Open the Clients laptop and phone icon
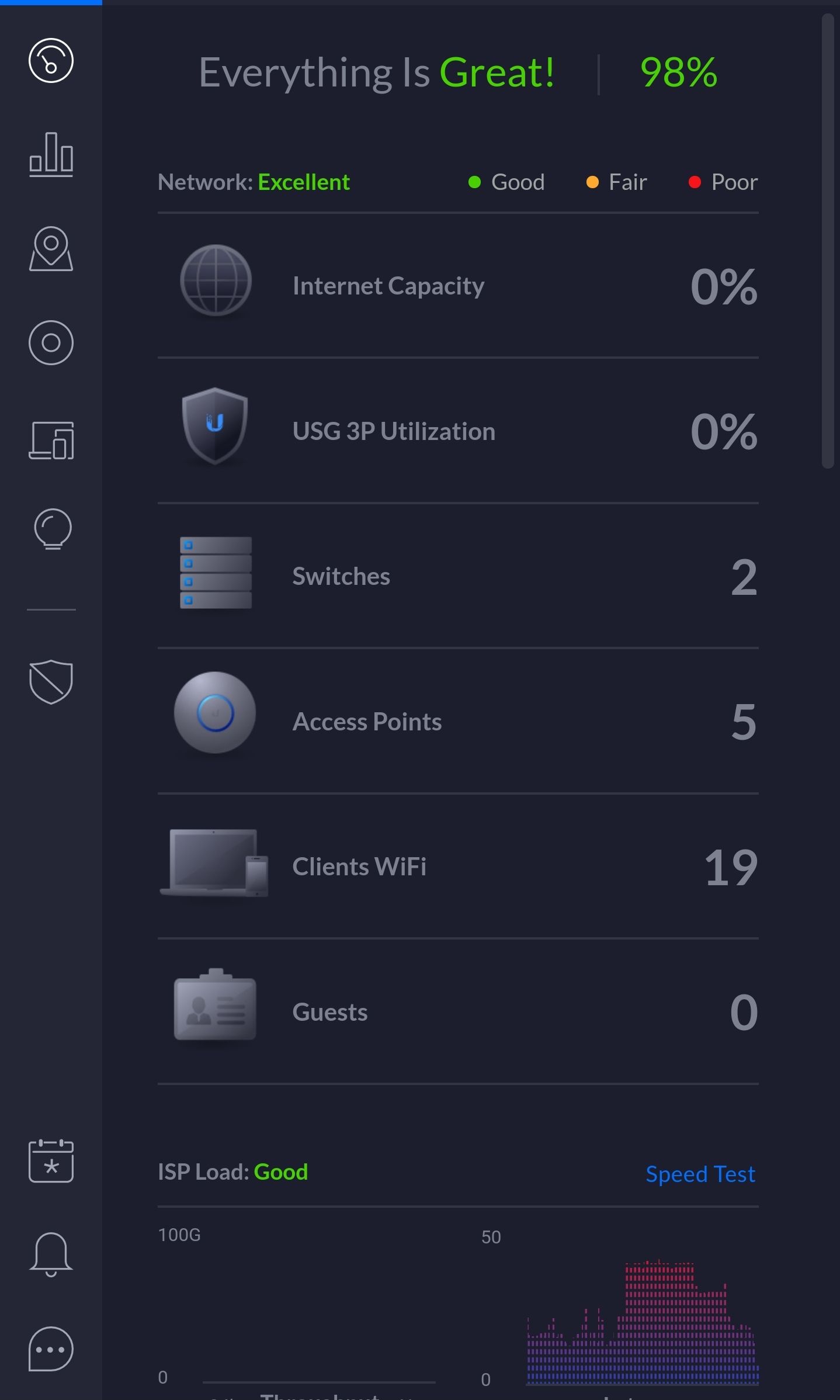The image size is (840, 1400). (51, 440)
